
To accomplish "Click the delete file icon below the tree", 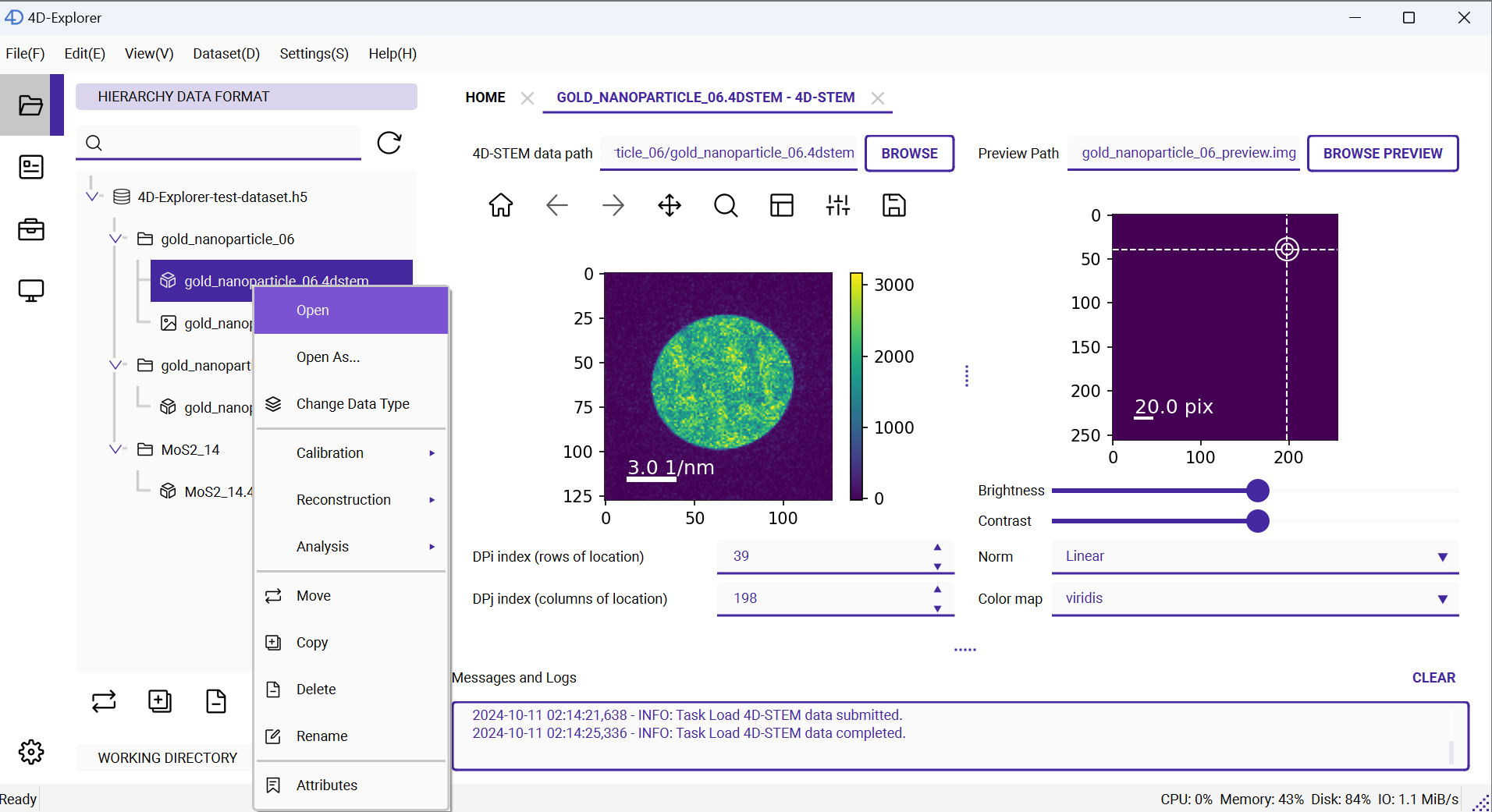I will tap(216, 701).
